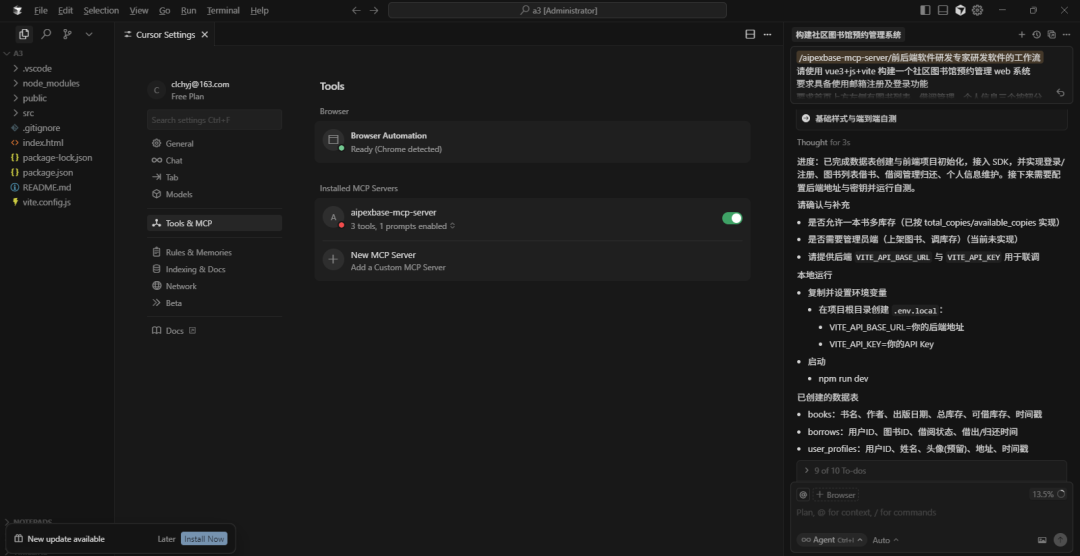This screenshot has width=1080, height=556.
Task: Open the Edit menu
Action: click(65, 10)
